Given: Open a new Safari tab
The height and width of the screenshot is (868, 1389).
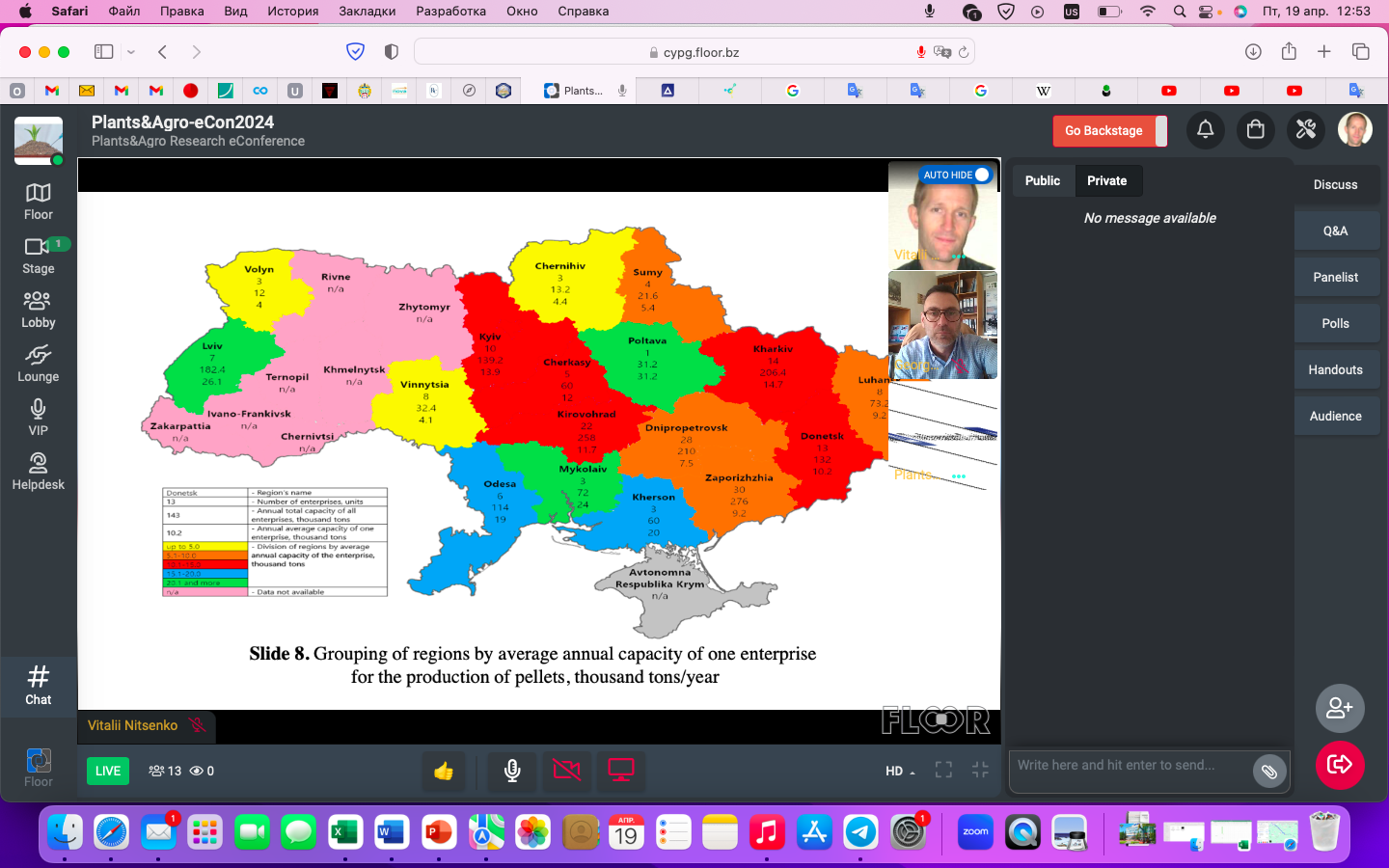Looking at the screenshot, I should [x=1324, y=52].
